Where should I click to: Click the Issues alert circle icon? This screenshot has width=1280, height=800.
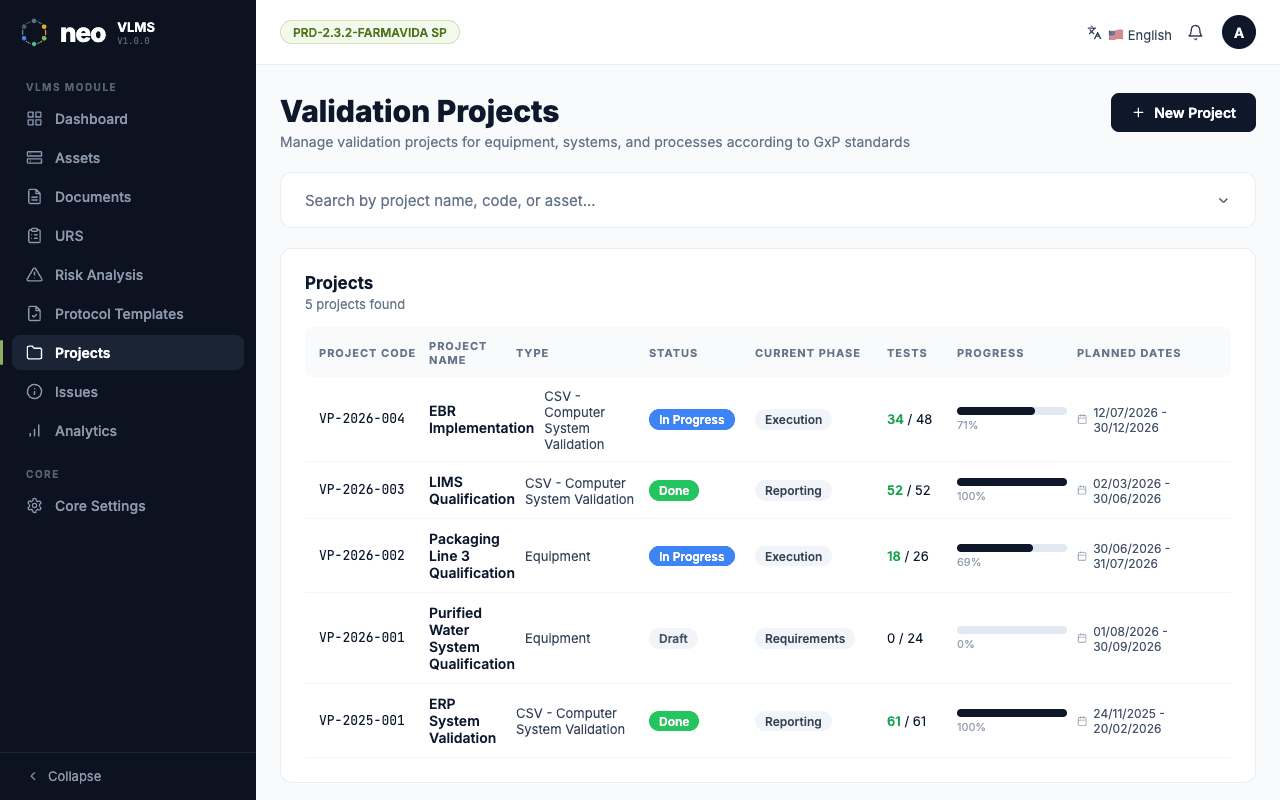34,392
